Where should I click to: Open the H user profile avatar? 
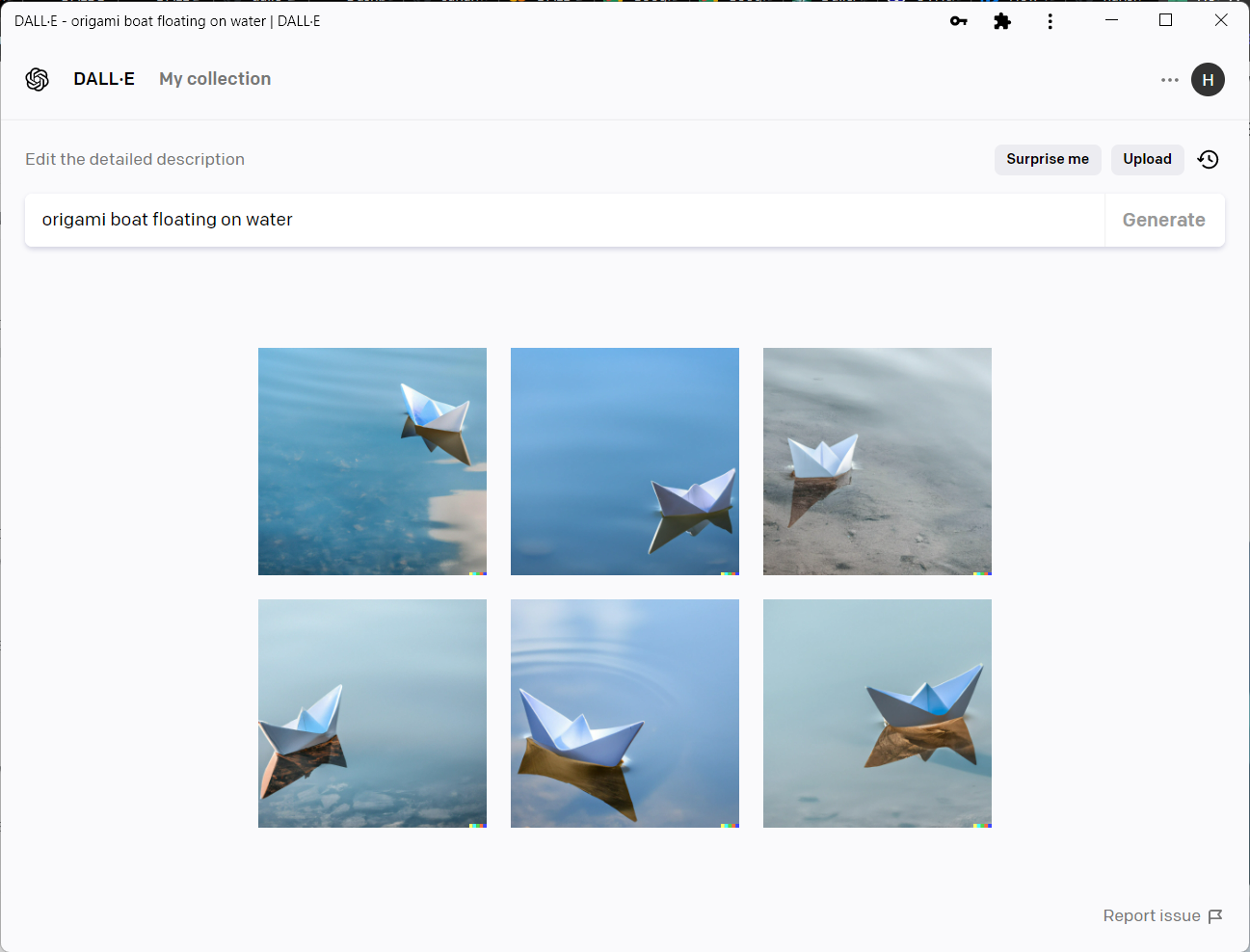1208,80
